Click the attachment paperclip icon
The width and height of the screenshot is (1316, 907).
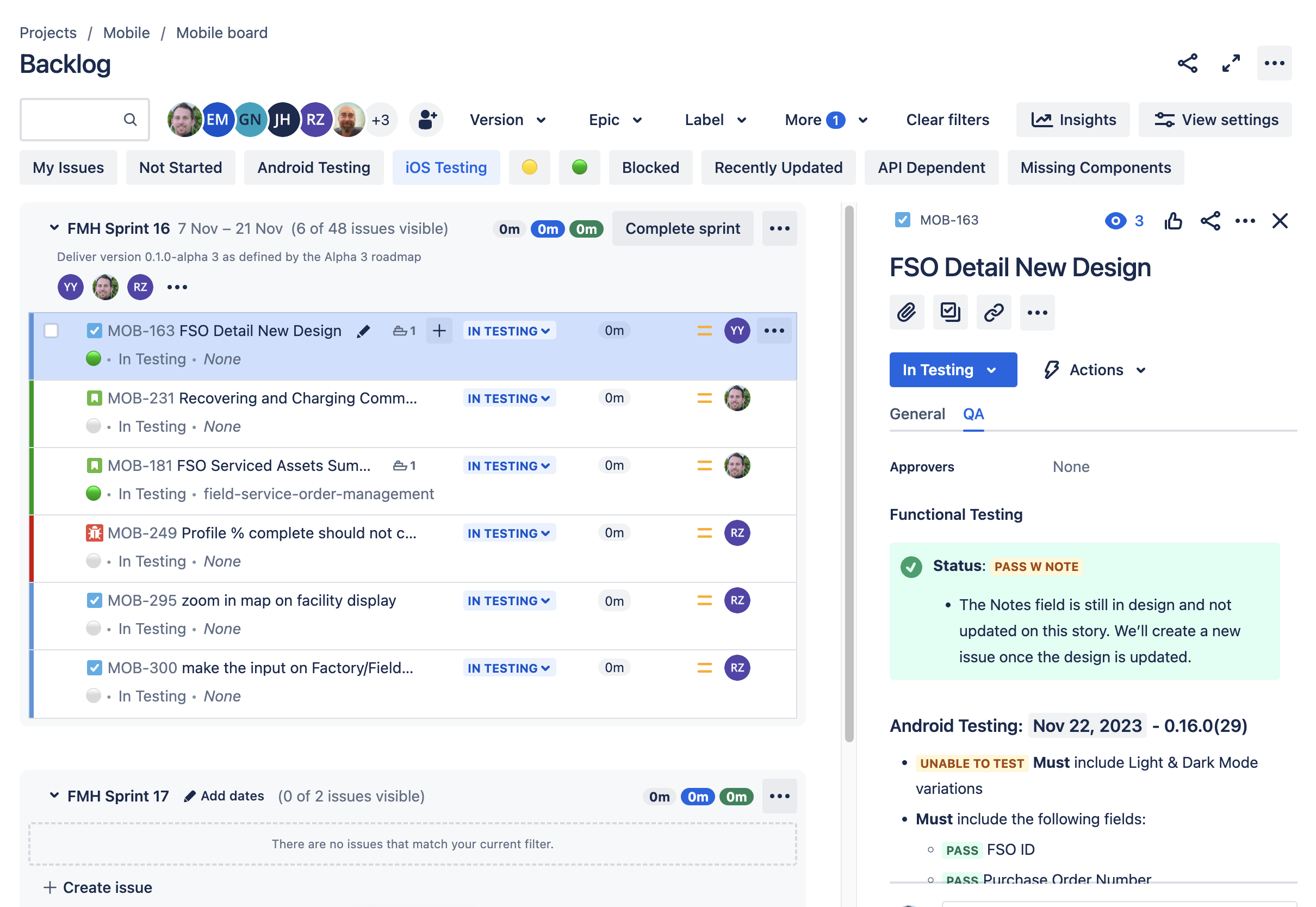click(907, 313)
